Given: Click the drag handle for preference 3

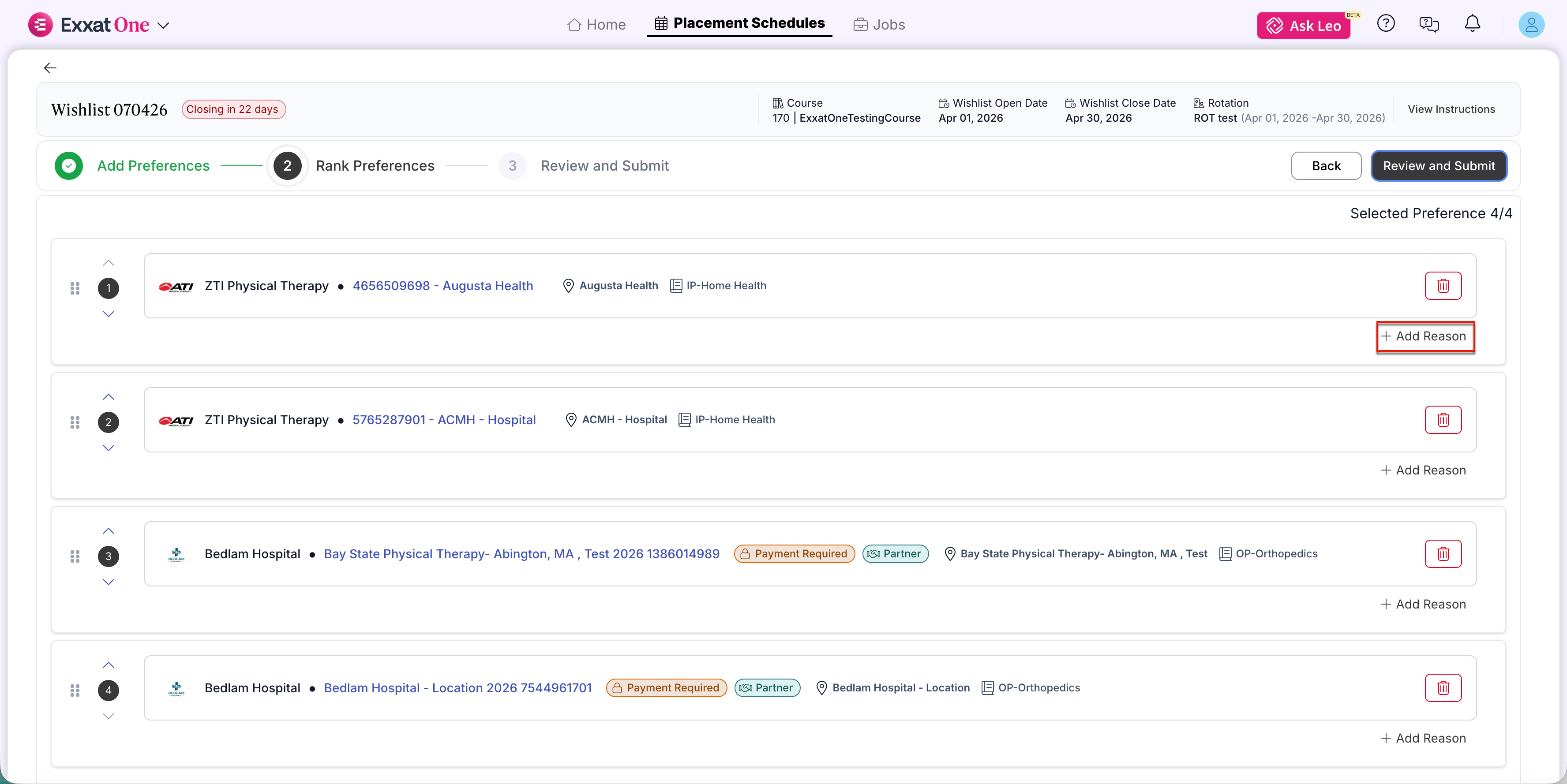Looking at the screenshot, I should 75,556.
